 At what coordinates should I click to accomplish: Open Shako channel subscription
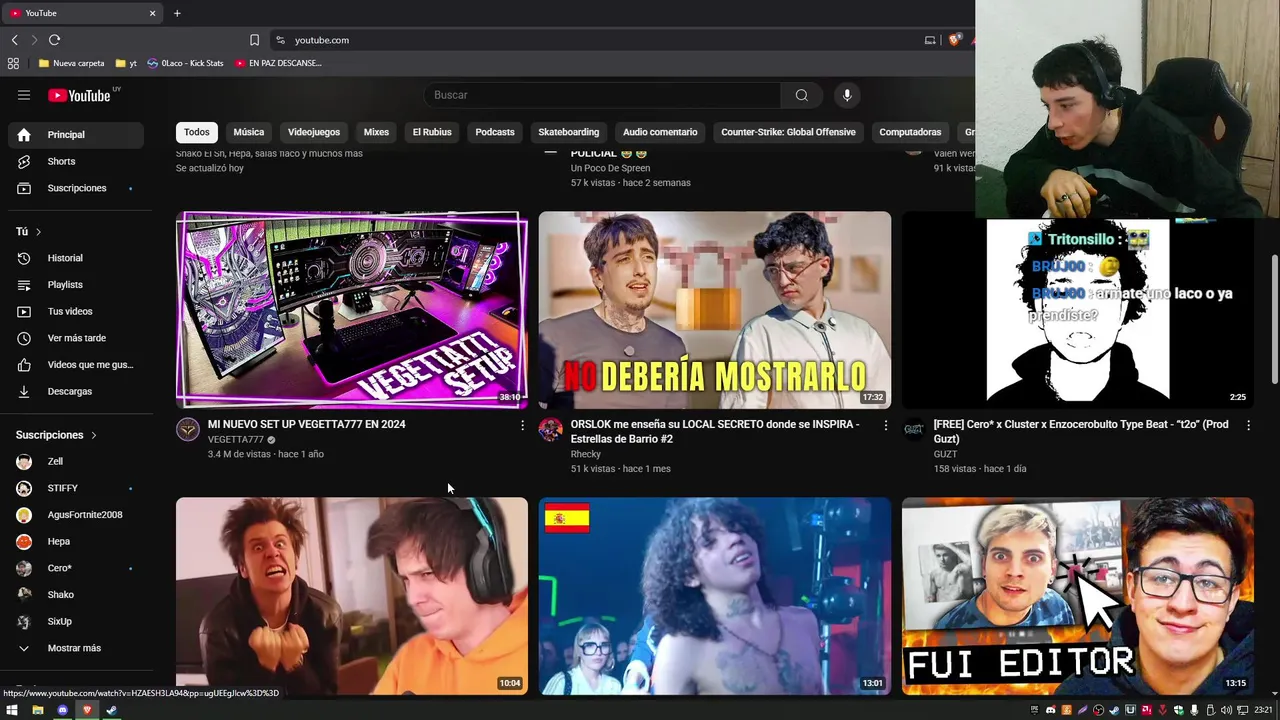[76, 595]
